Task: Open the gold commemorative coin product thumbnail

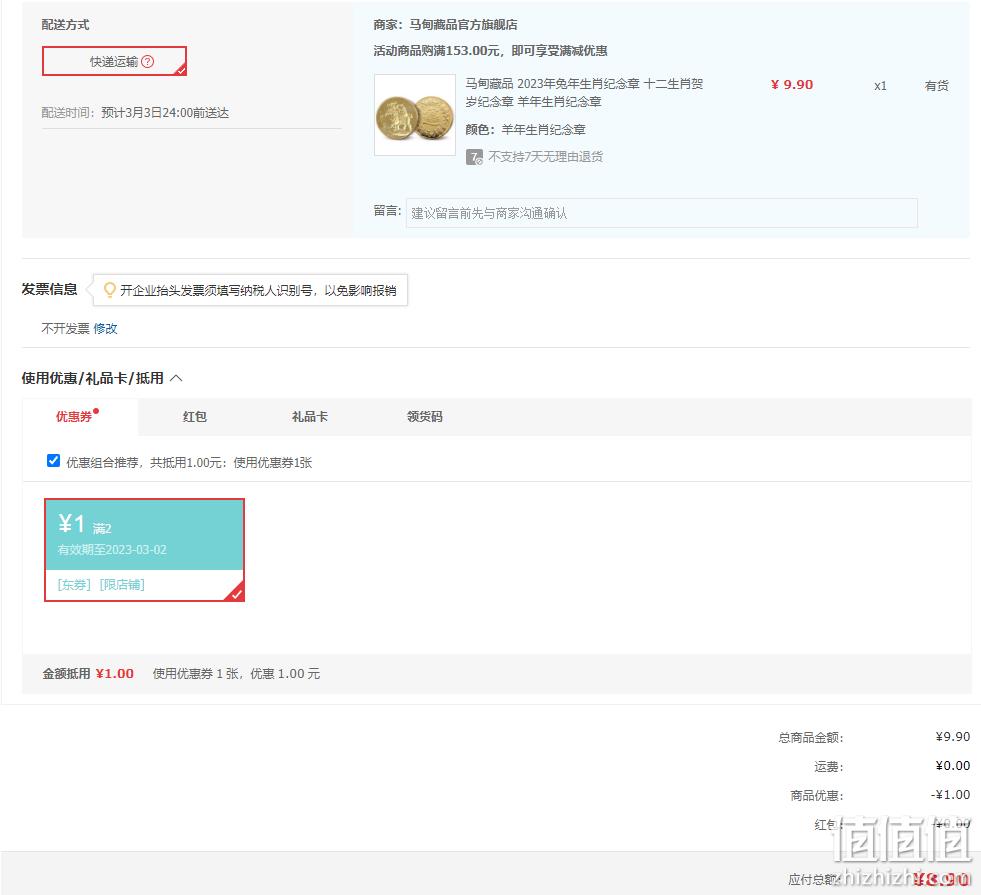Action: tap(415, 115)
